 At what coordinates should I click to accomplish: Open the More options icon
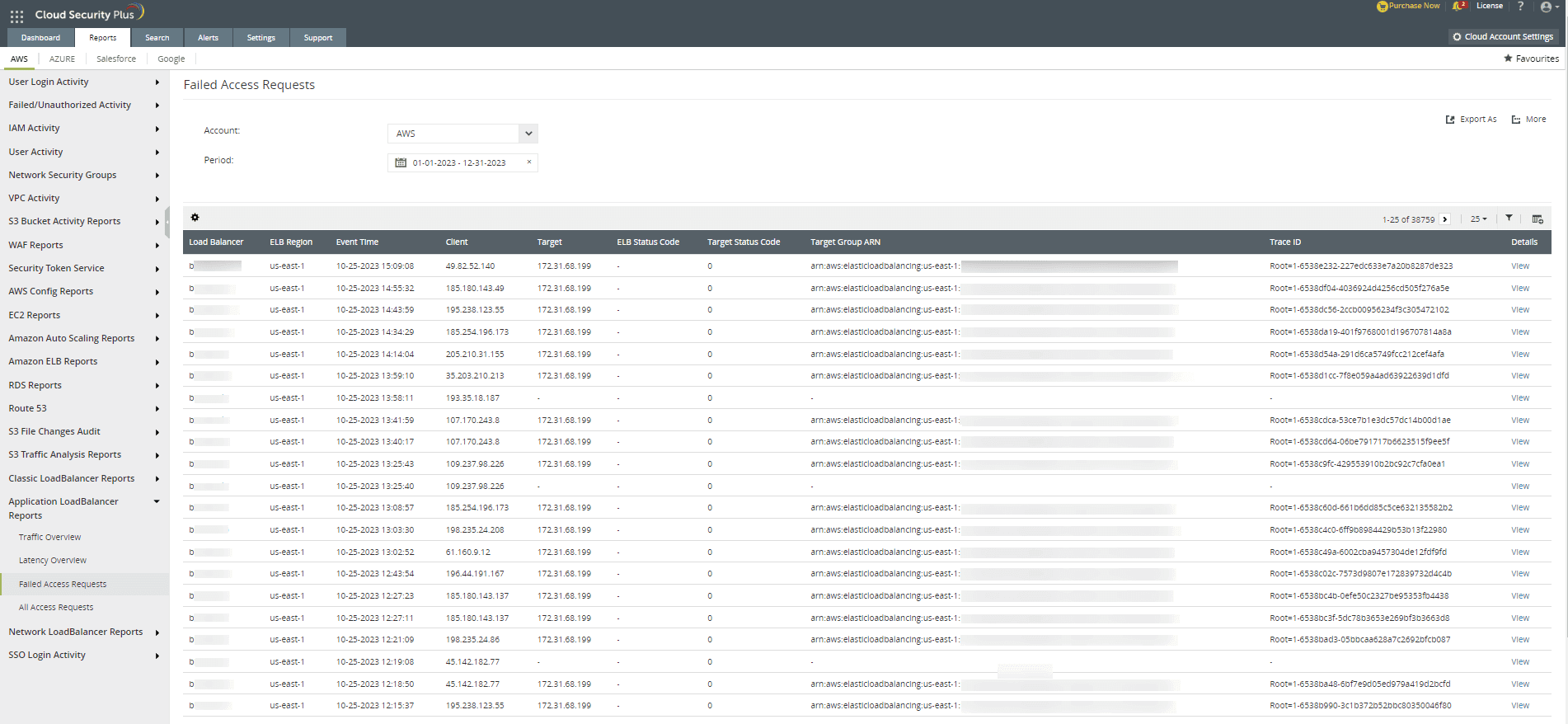click(x=1515, y=120)
